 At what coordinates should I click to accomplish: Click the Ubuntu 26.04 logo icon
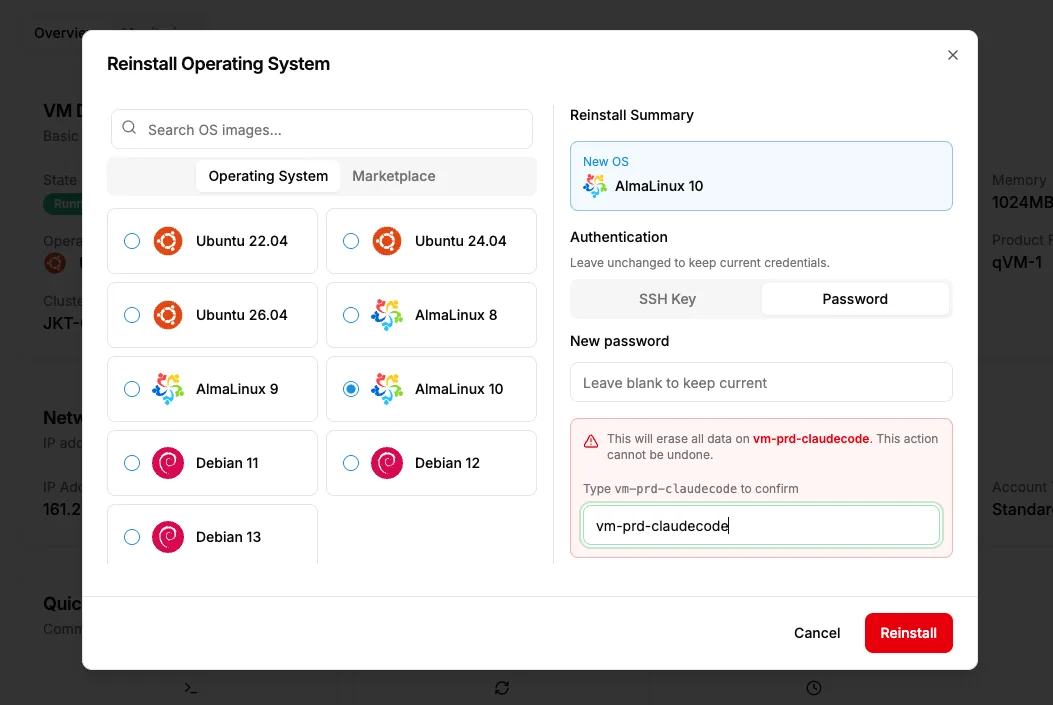point(168,315)
